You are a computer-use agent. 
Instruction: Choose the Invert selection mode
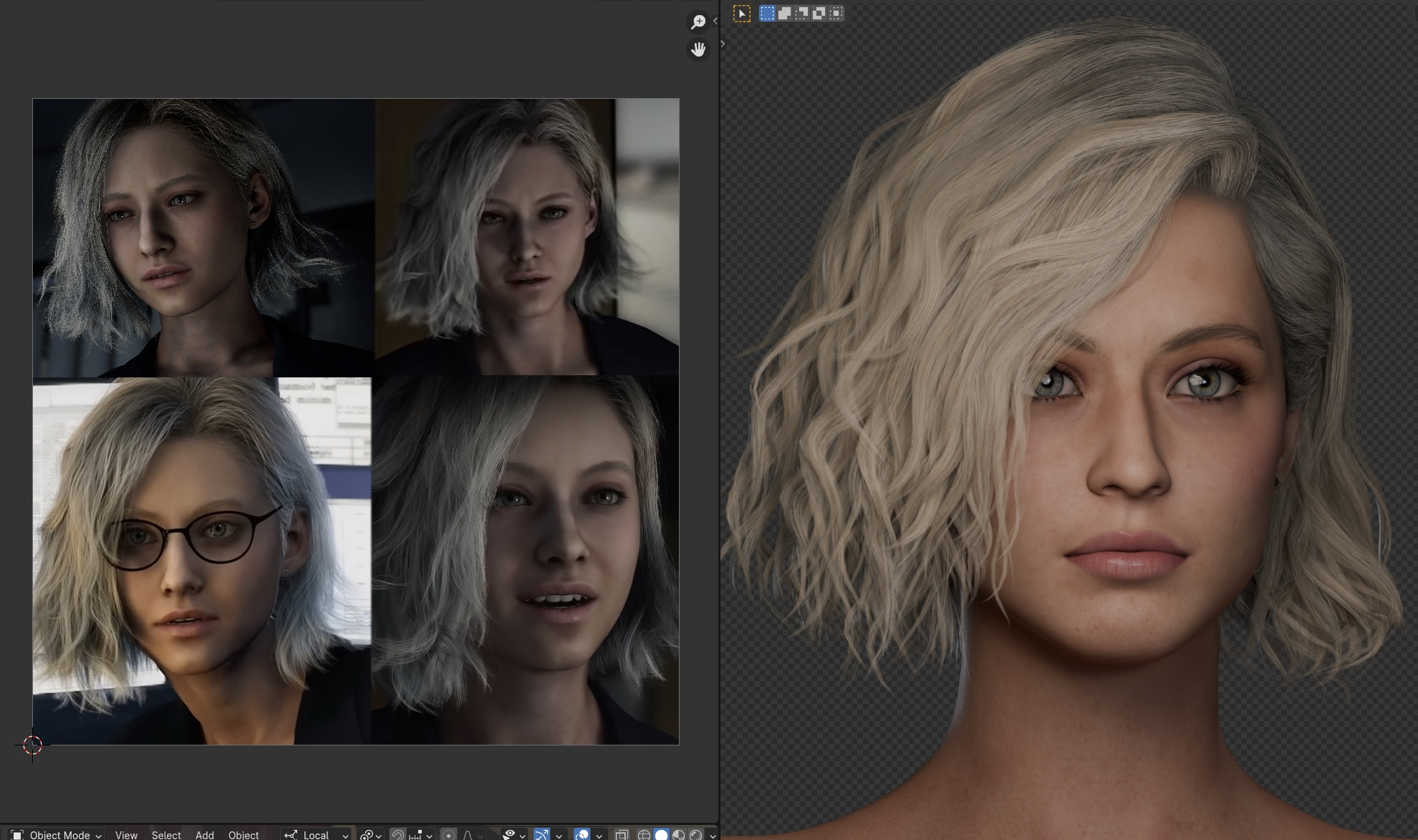pos(819,13)
